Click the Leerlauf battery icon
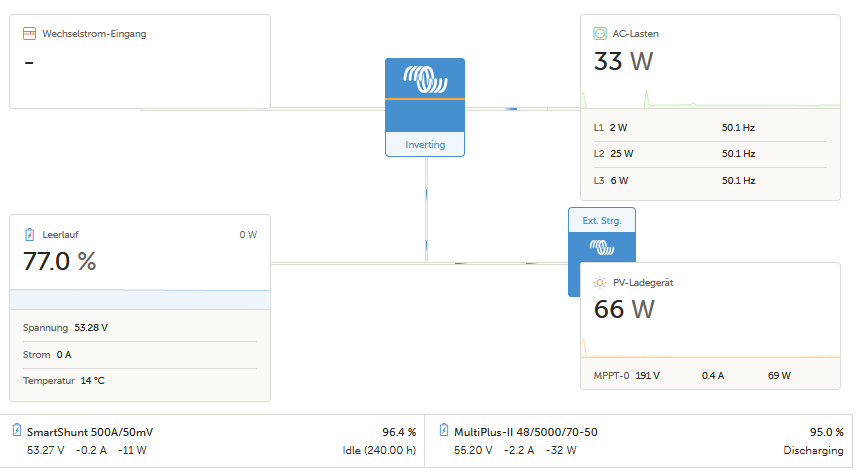The width and height of the screenshot is (857, 474). click(x=30, y=234)
